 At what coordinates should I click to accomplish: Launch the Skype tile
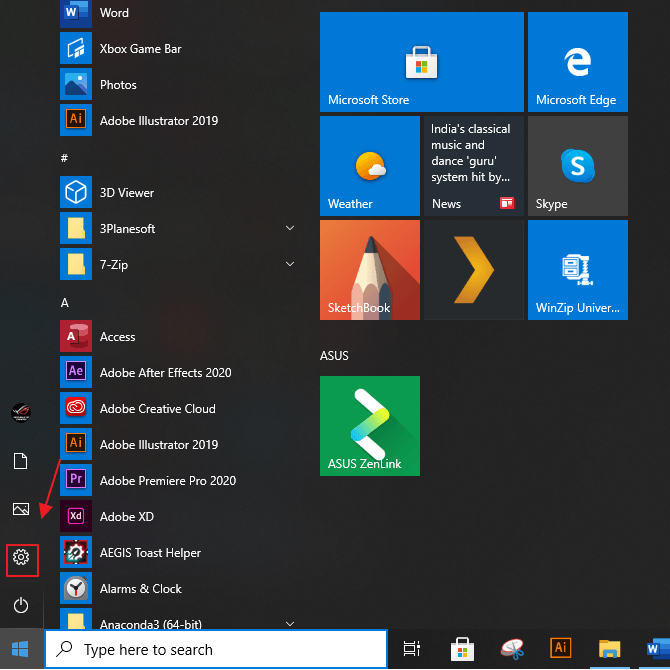coord(578,166)
